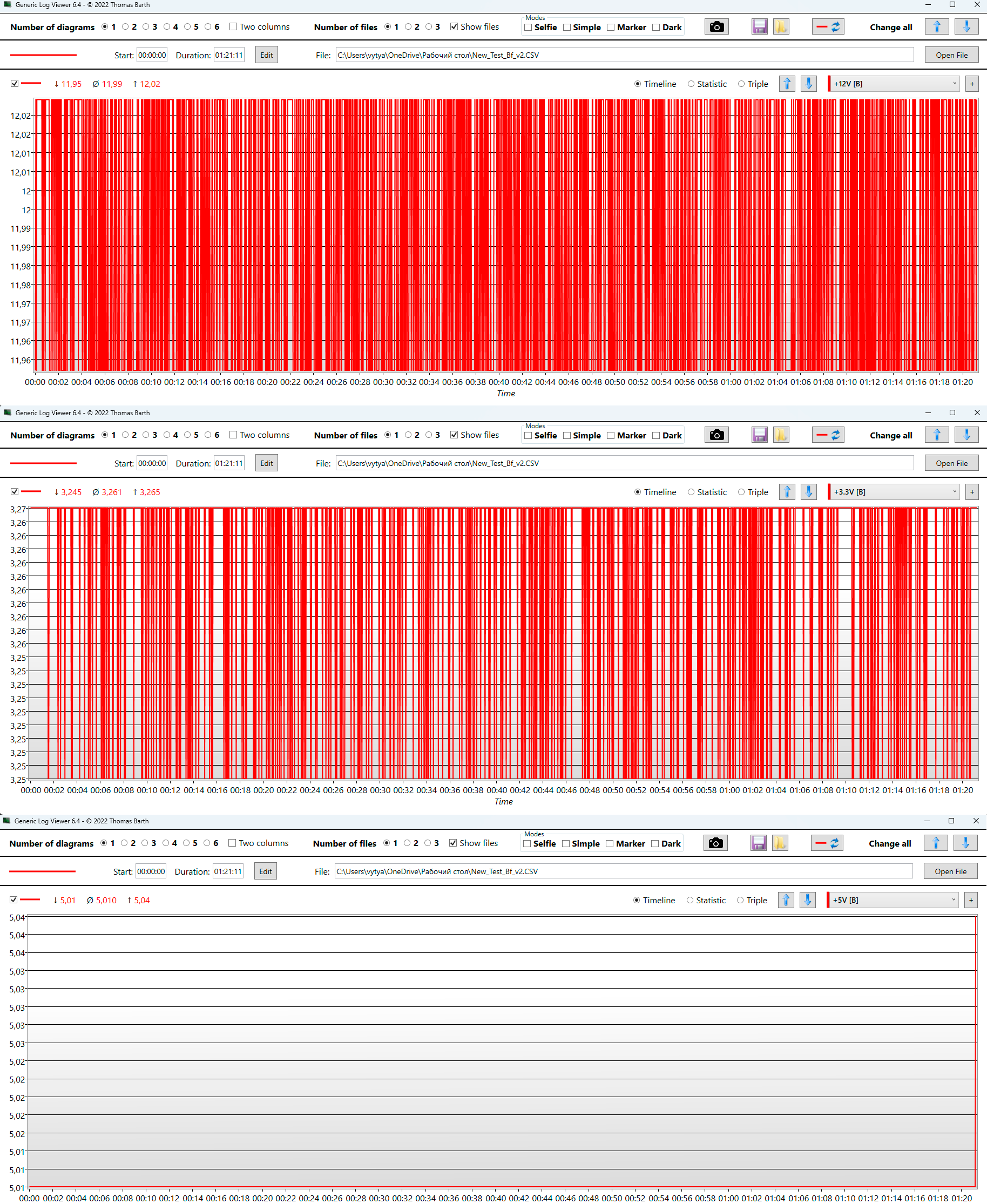This screenshot has height=1204, width=987.
Task: Click the folder icon in the +3.3V window
Action: point(781,435)
